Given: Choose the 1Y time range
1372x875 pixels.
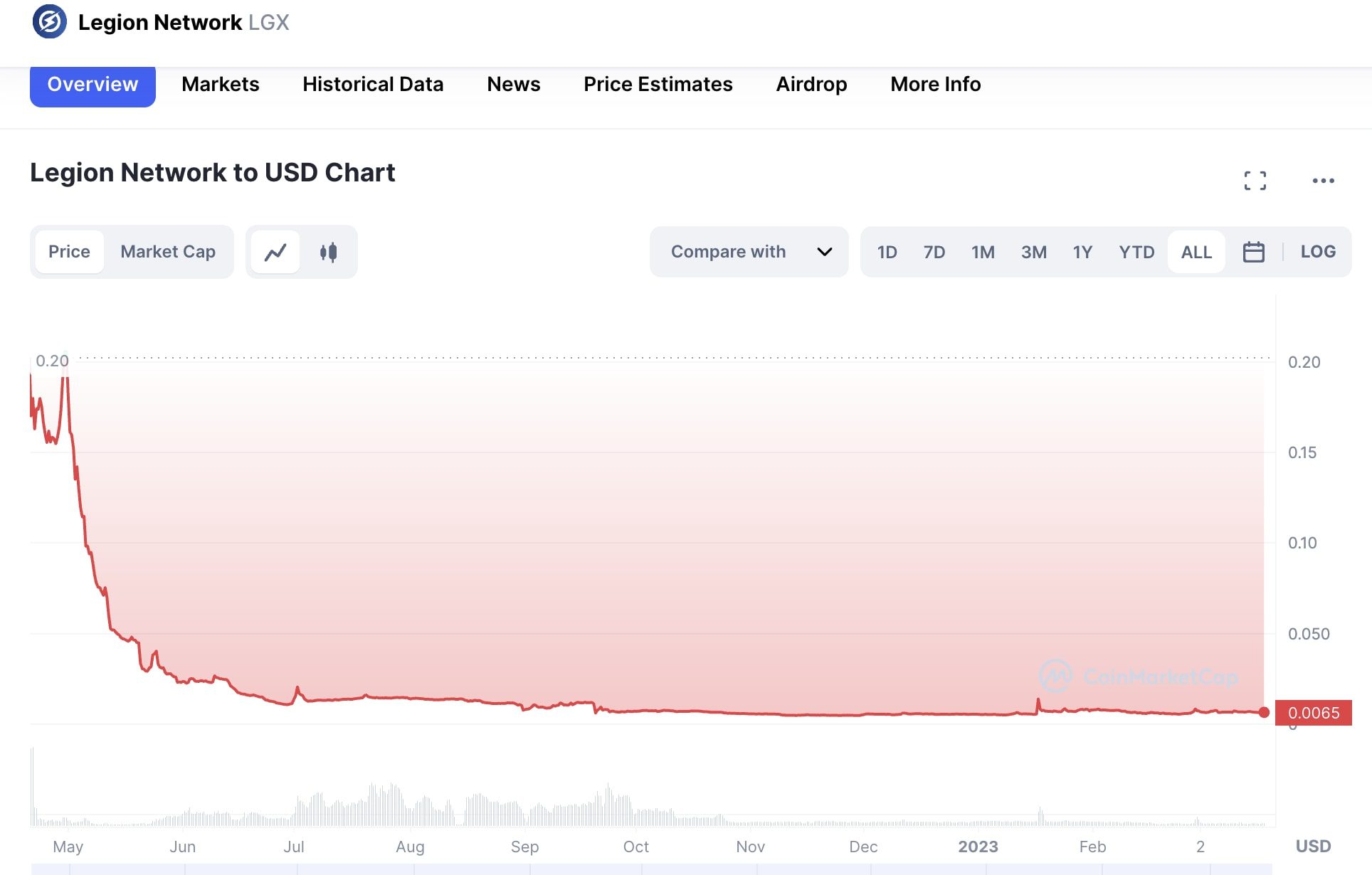Looking at the screenshot, I should pyautogui.click(x=1082, y=252).
